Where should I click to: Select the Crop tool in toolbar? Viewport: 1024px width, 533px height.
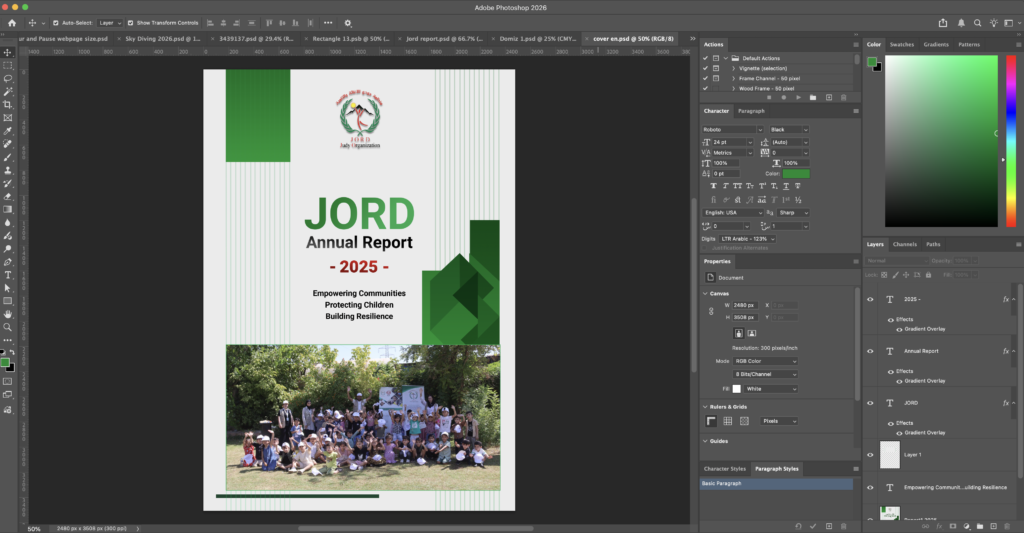(8, 104)
